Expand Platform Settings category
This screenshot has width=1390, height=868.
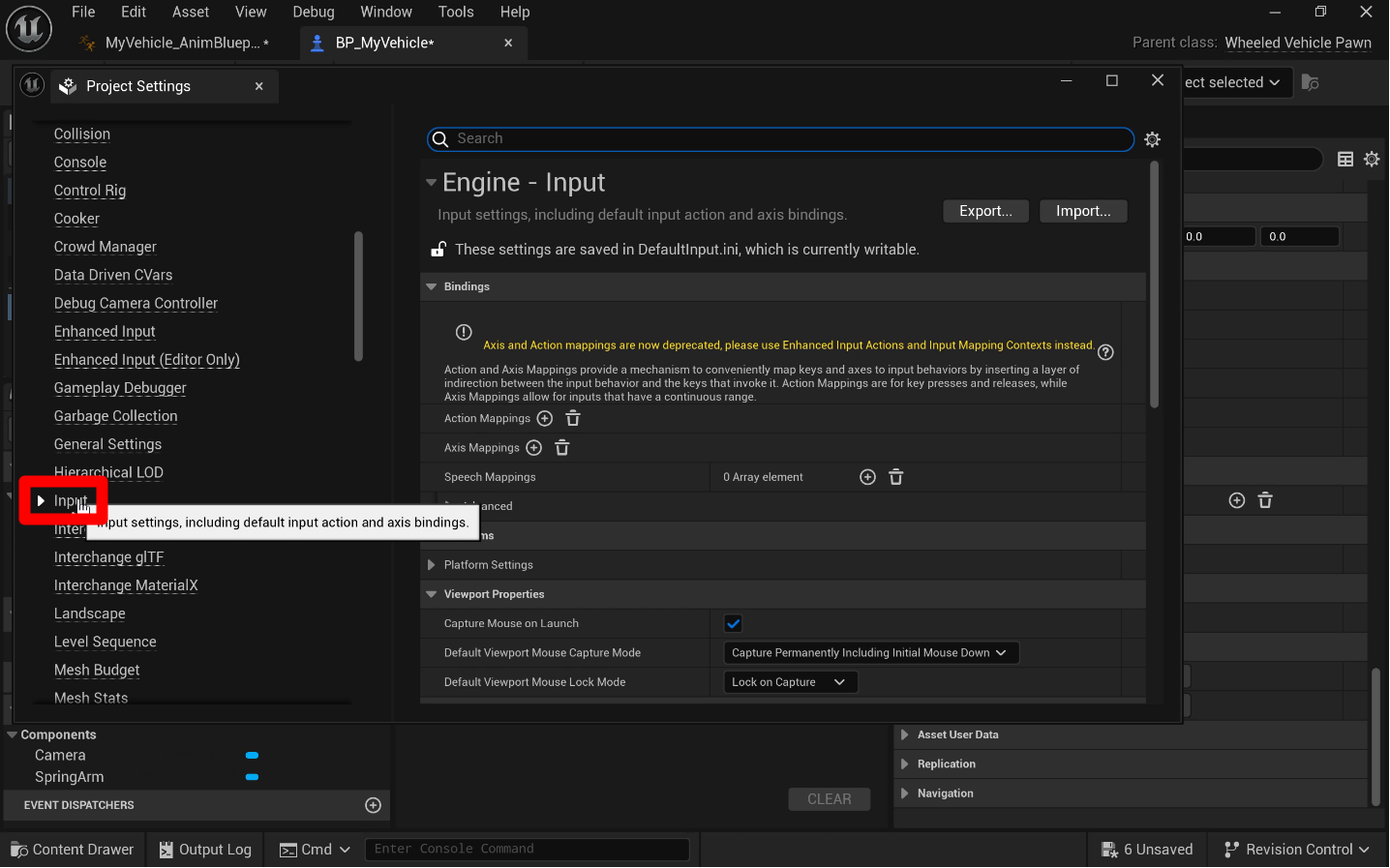tap(432, 565)
